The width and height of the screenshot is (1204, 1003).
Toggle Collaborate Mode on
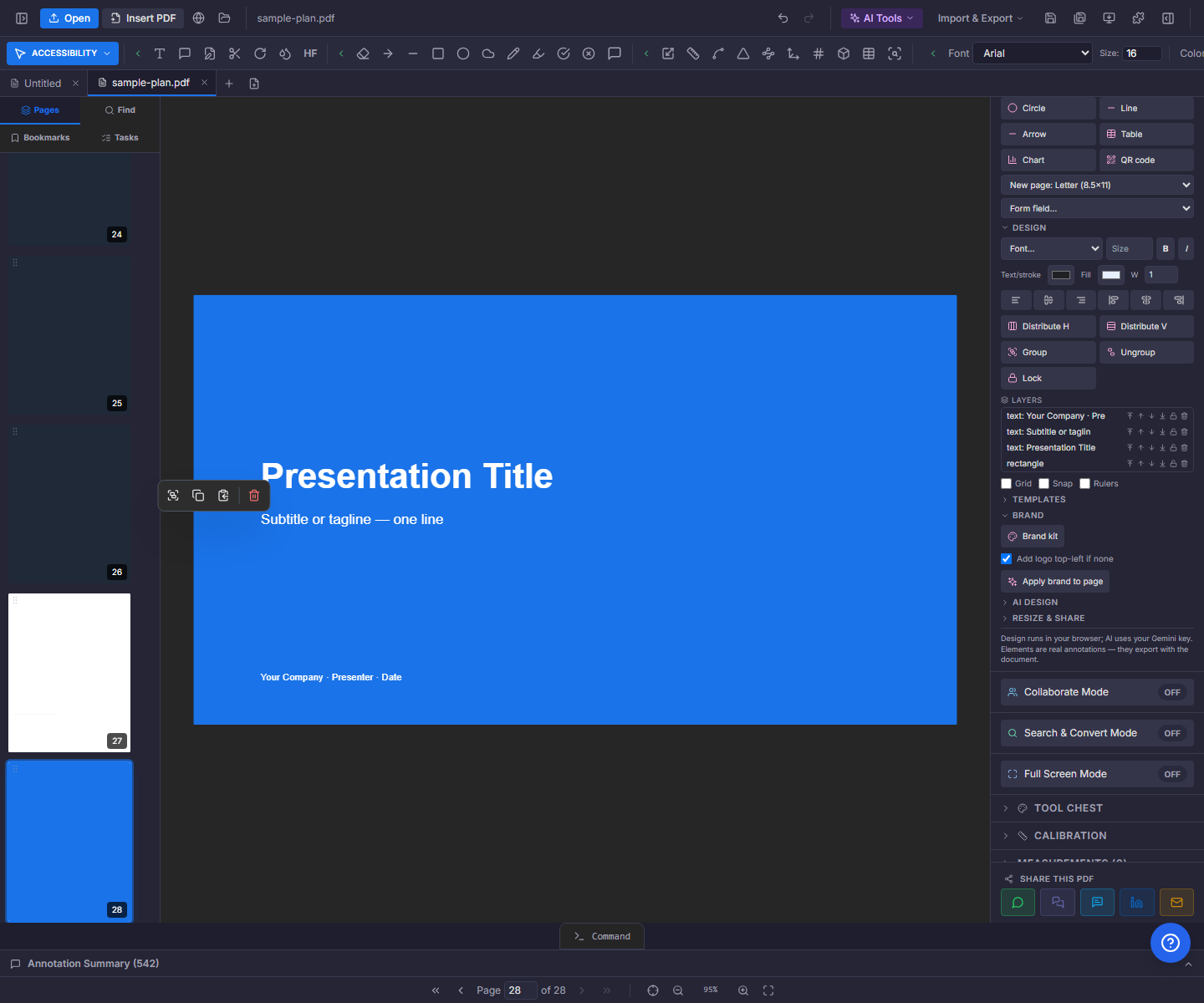click(x=1172, y=693)
